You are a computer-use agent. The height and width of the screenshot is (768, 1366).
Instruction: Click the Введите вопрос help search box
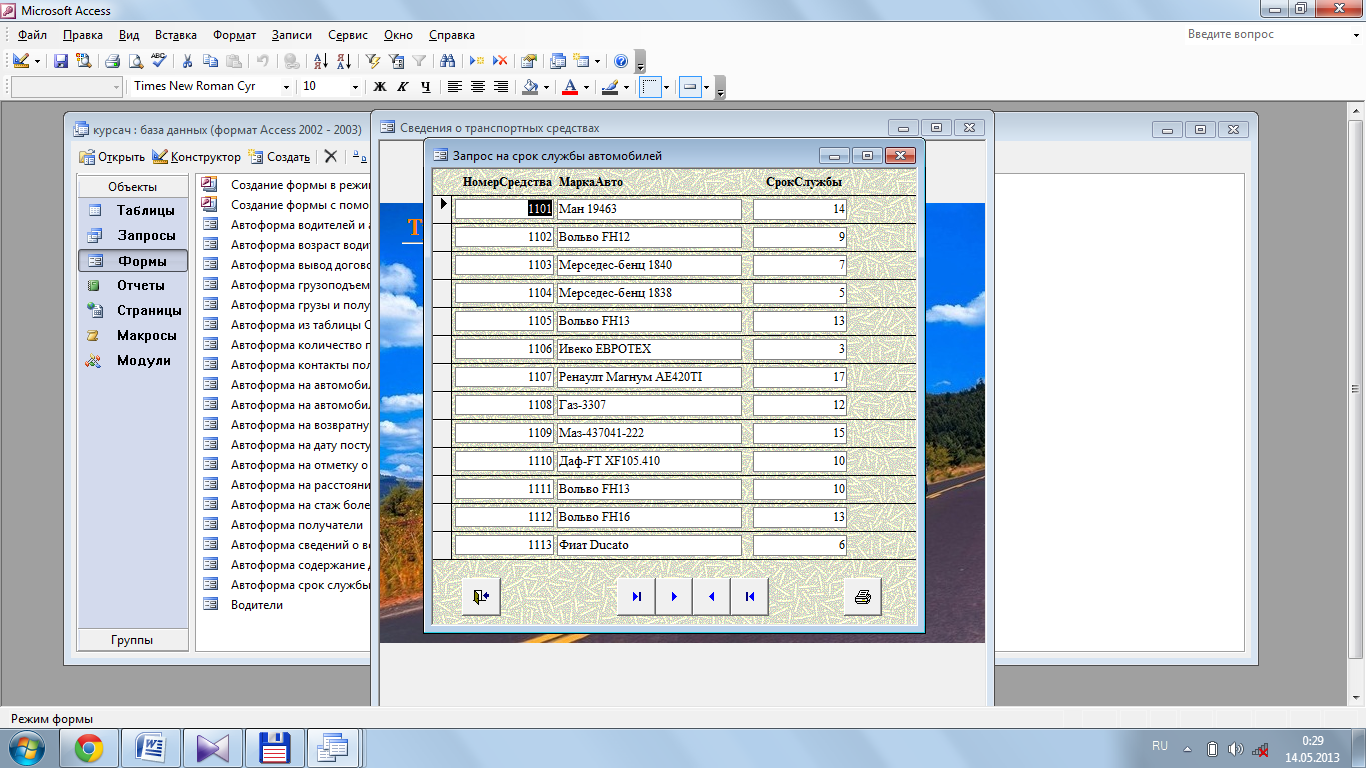pyautogui.click(x=1265, y=34)
